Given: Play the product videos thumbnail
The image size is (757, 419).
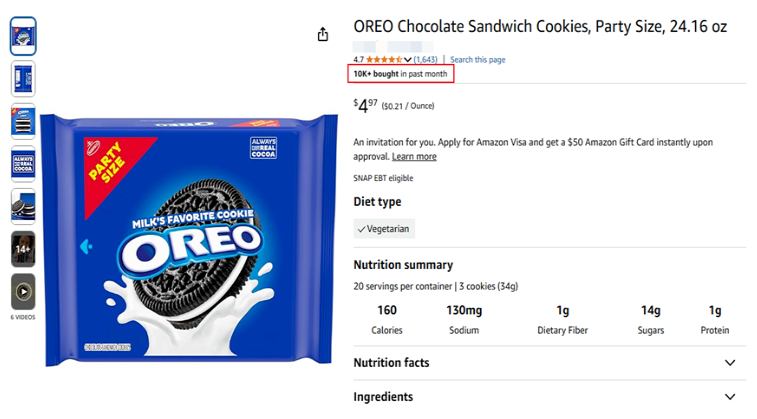Looking at the screenshot, I should [x=23, y=291].
